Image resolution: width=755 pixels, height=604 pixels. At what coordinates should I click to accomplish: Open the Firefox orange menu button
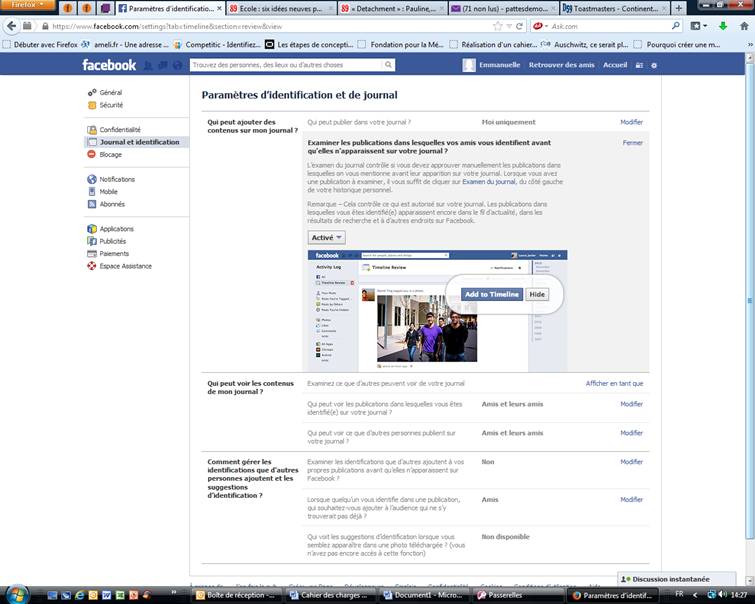tap(27, 5)
